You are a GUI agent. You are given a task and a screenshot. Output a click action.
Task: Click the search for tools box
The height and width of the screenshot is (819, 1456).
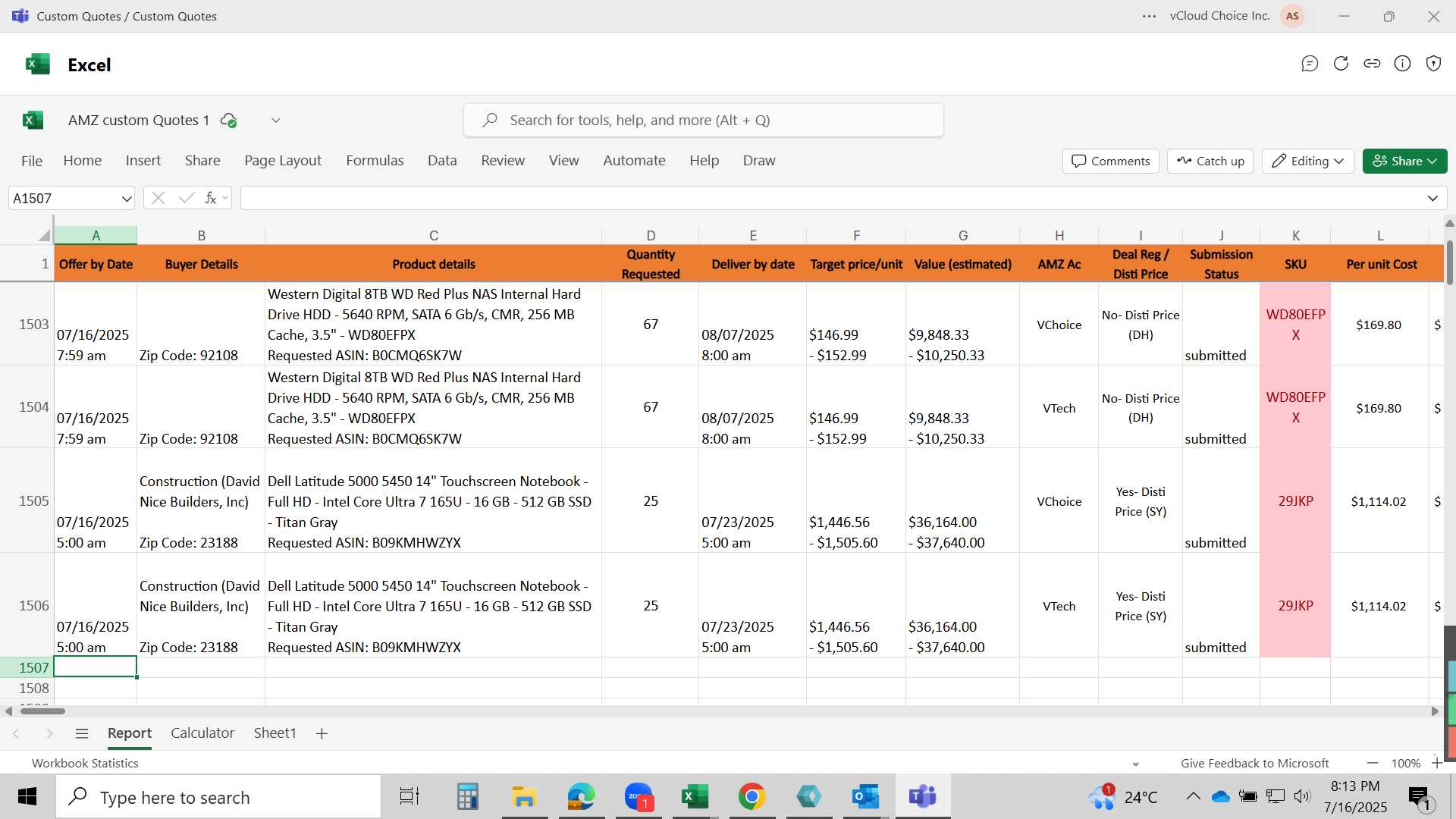(704, 121)
